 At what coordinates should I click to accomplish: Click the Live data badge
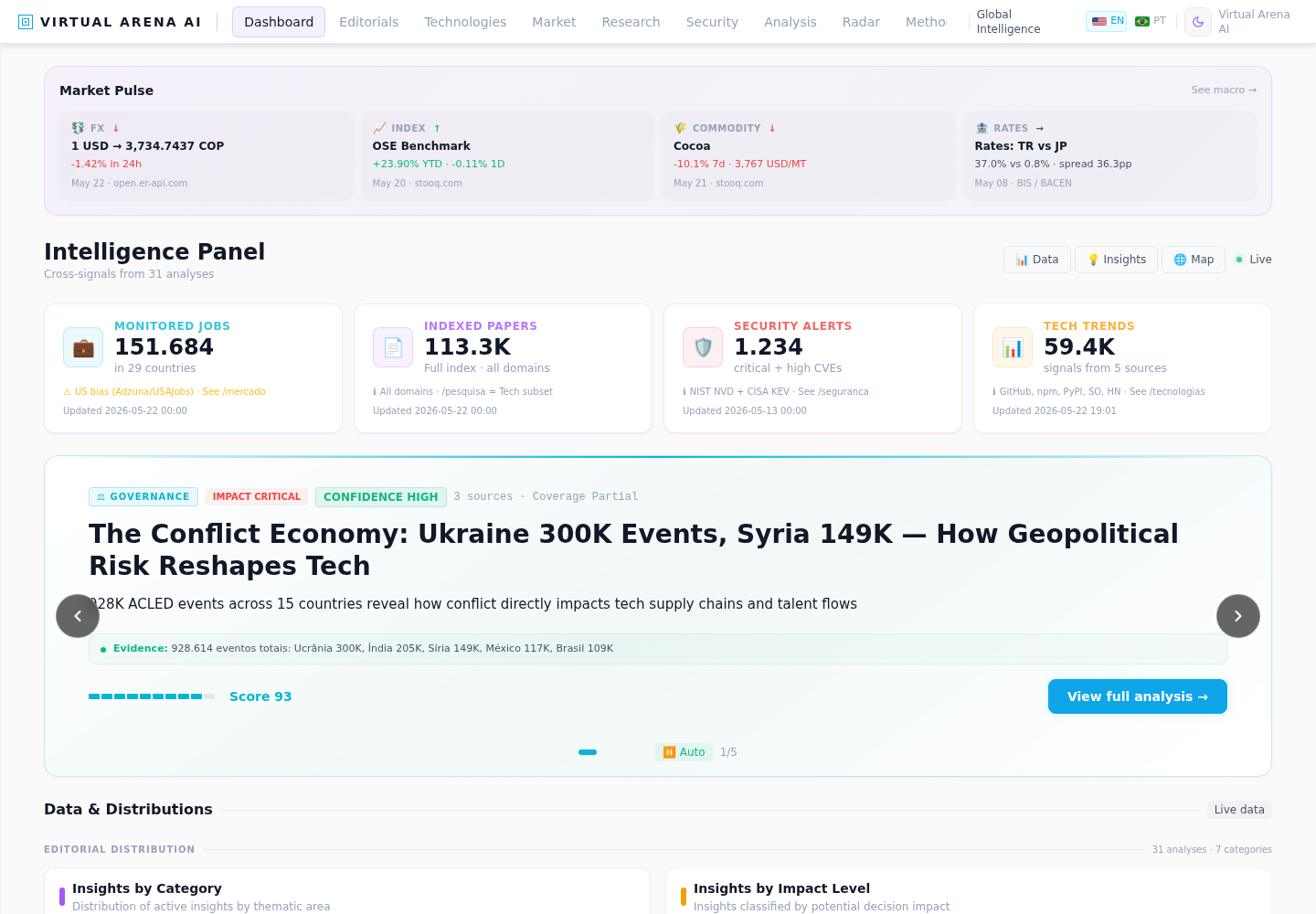point(1239,810)
